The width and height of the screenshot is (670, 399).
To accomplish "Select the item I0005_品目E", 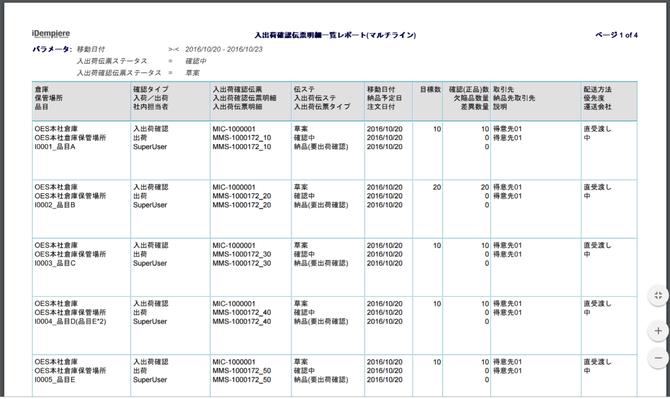I will [x=55, y=379].
